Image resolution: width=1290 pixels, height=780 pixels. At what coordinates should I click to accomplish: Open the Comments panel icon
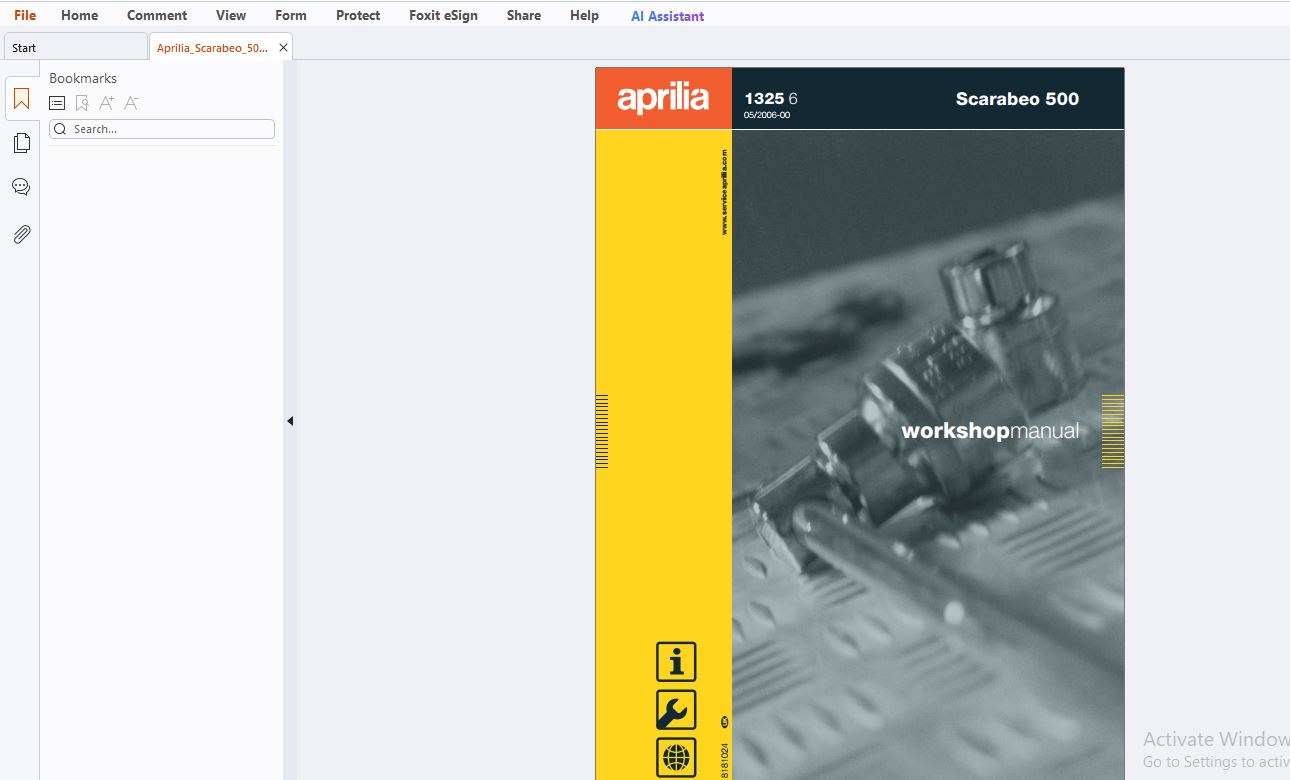point(21,187)
